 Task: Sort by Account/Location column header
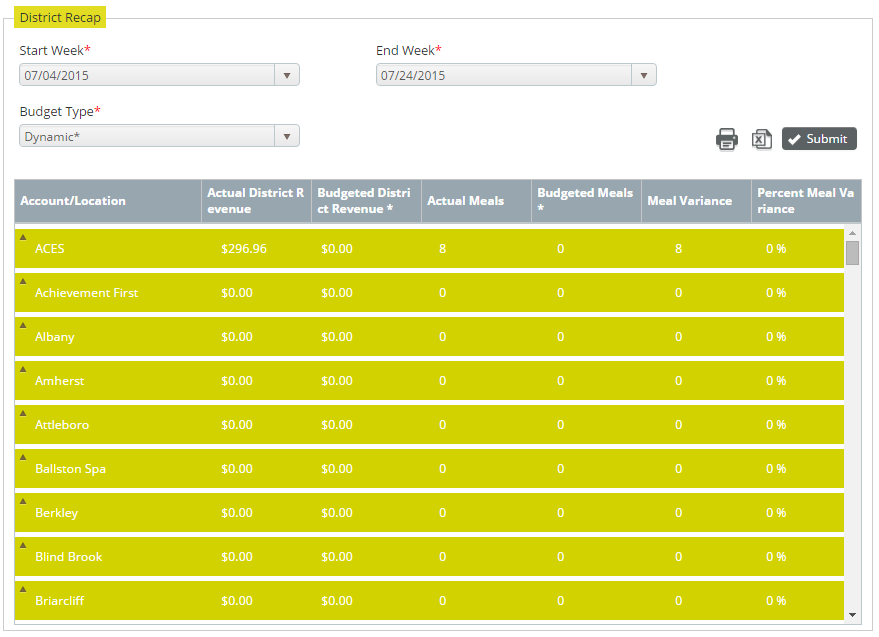(73, 201)
